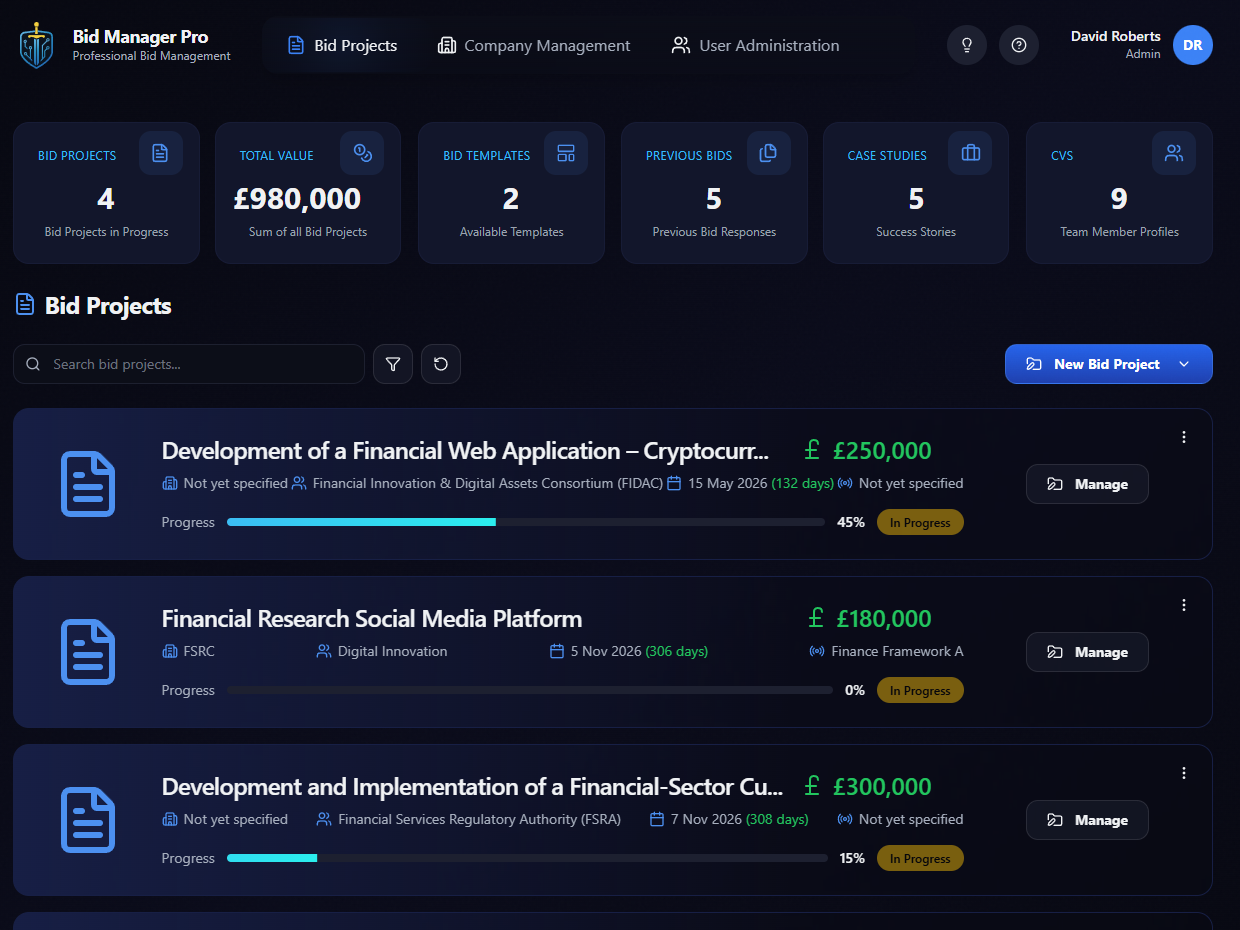
Task: Focus the Search bid projects field
Action: (x=200, y=364)
